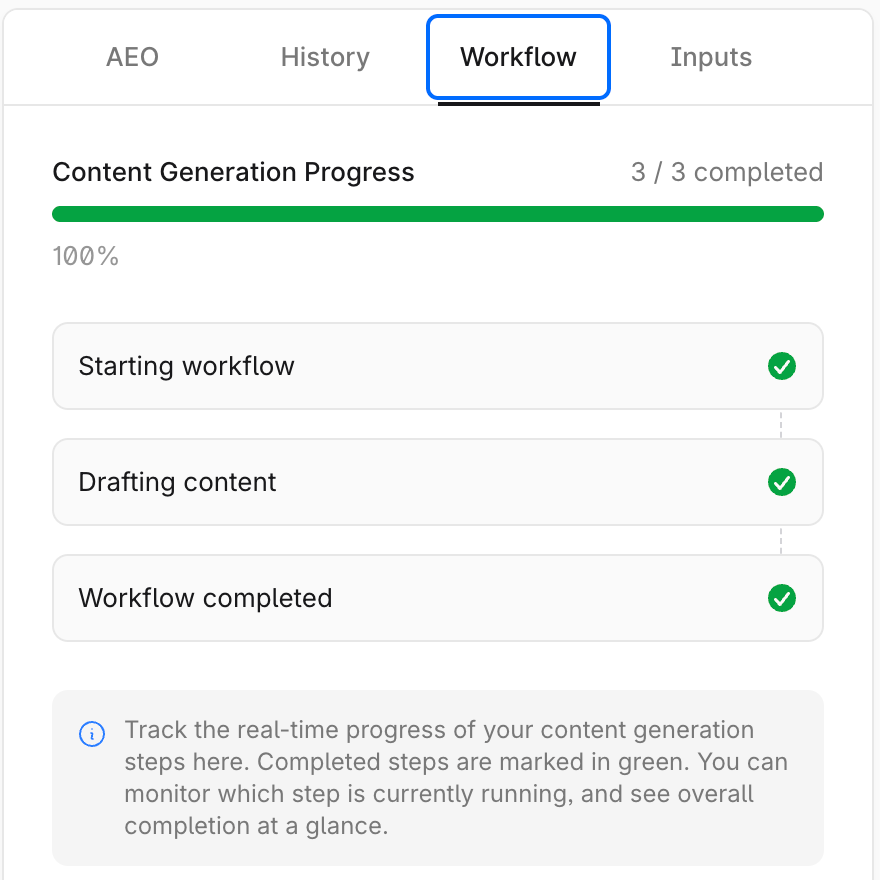Click the 3 / 3 completed counter

click(726, 172)
